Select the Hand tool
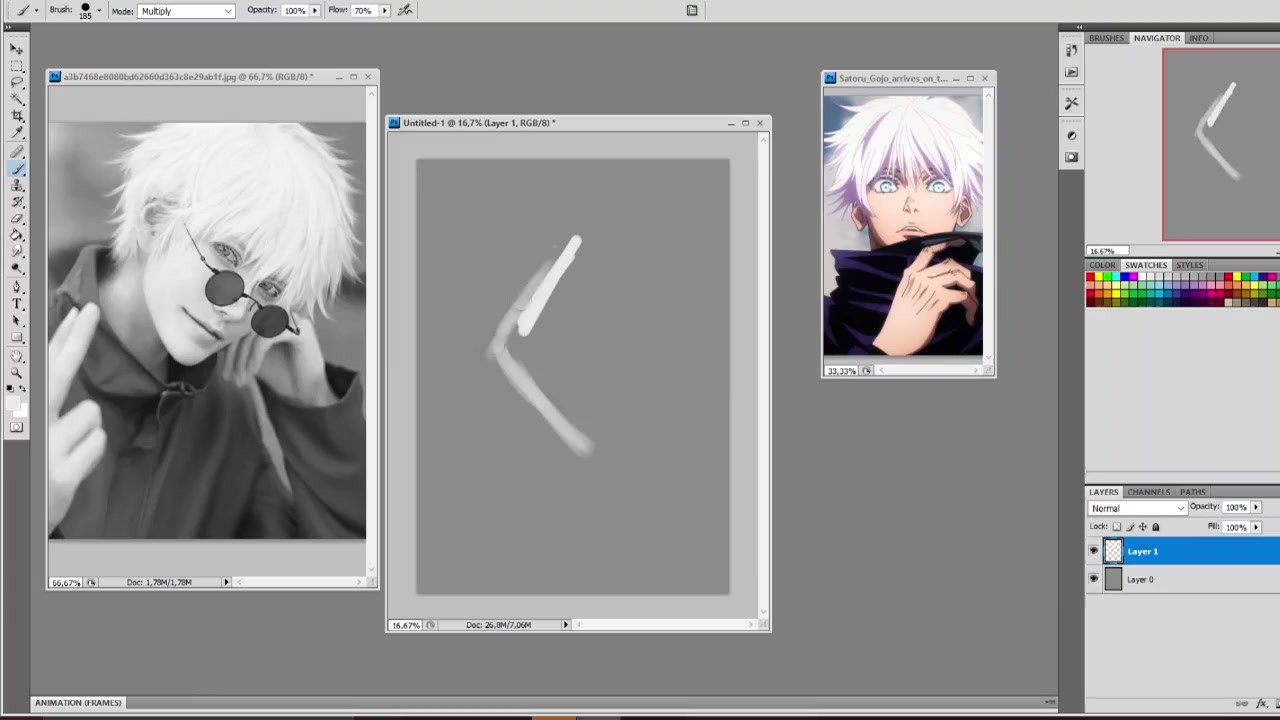 17,356
